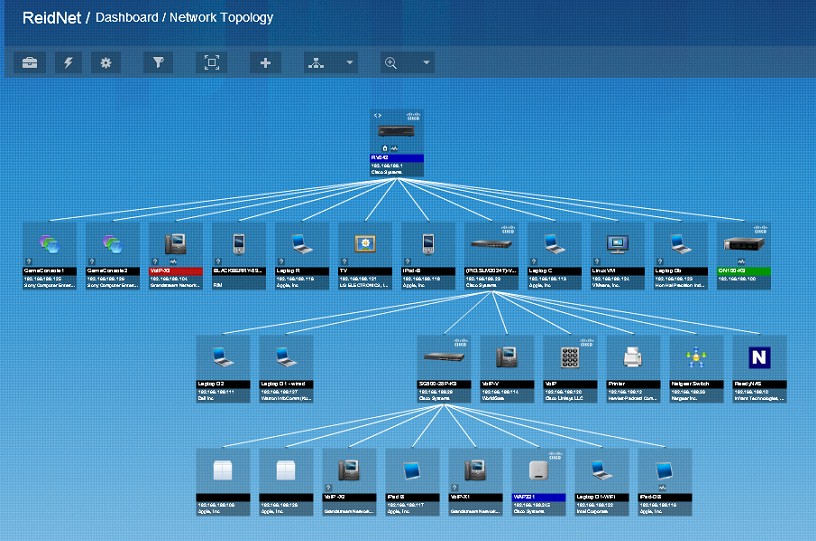Click the question-mark badge on GameConsole1
Image resolution: width=816 pixels, height=541 pixels.
29,262
